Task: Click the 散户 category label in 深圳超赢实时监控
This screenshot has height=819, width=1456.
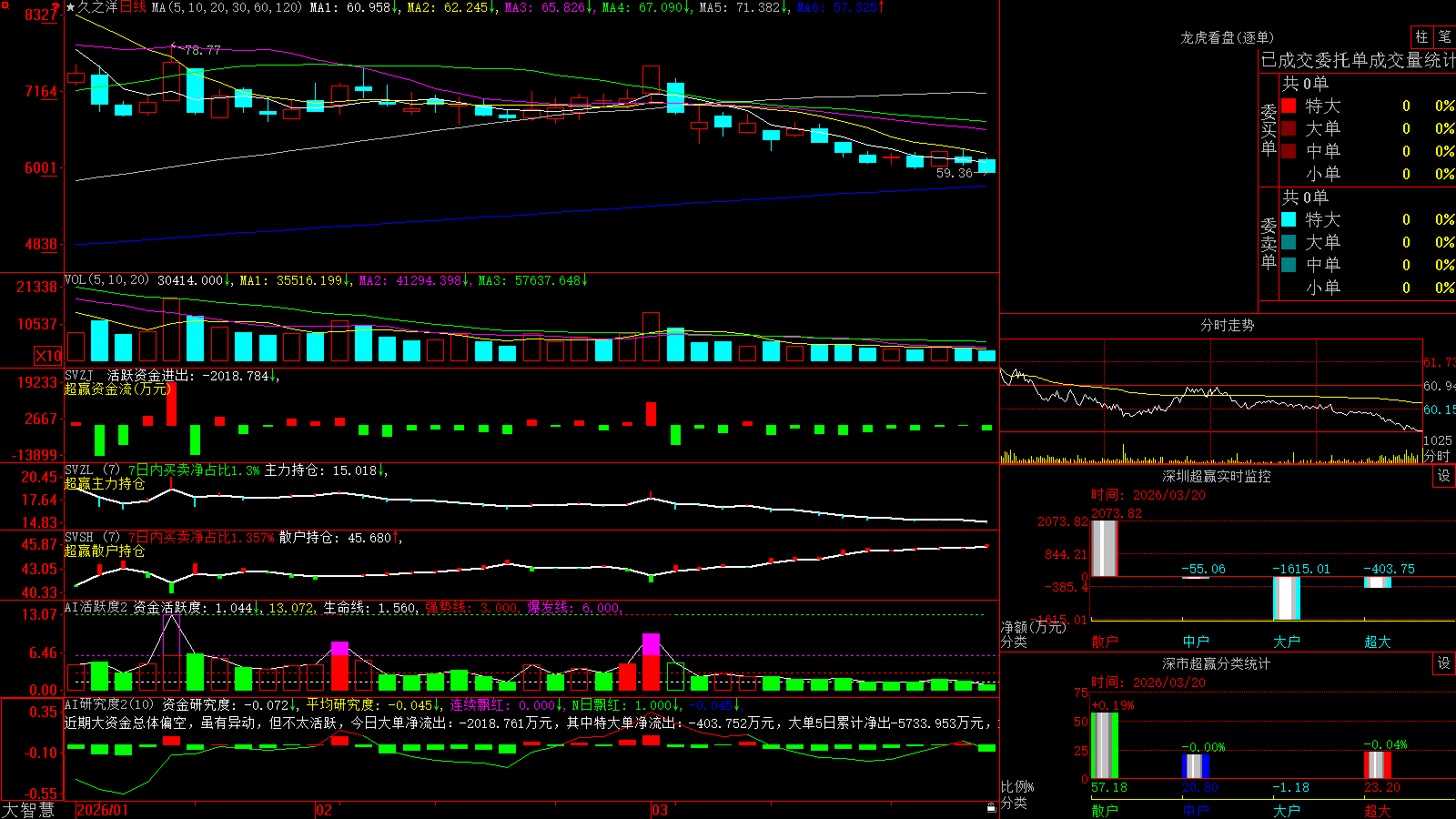Action: click(x=1105, y=642)
